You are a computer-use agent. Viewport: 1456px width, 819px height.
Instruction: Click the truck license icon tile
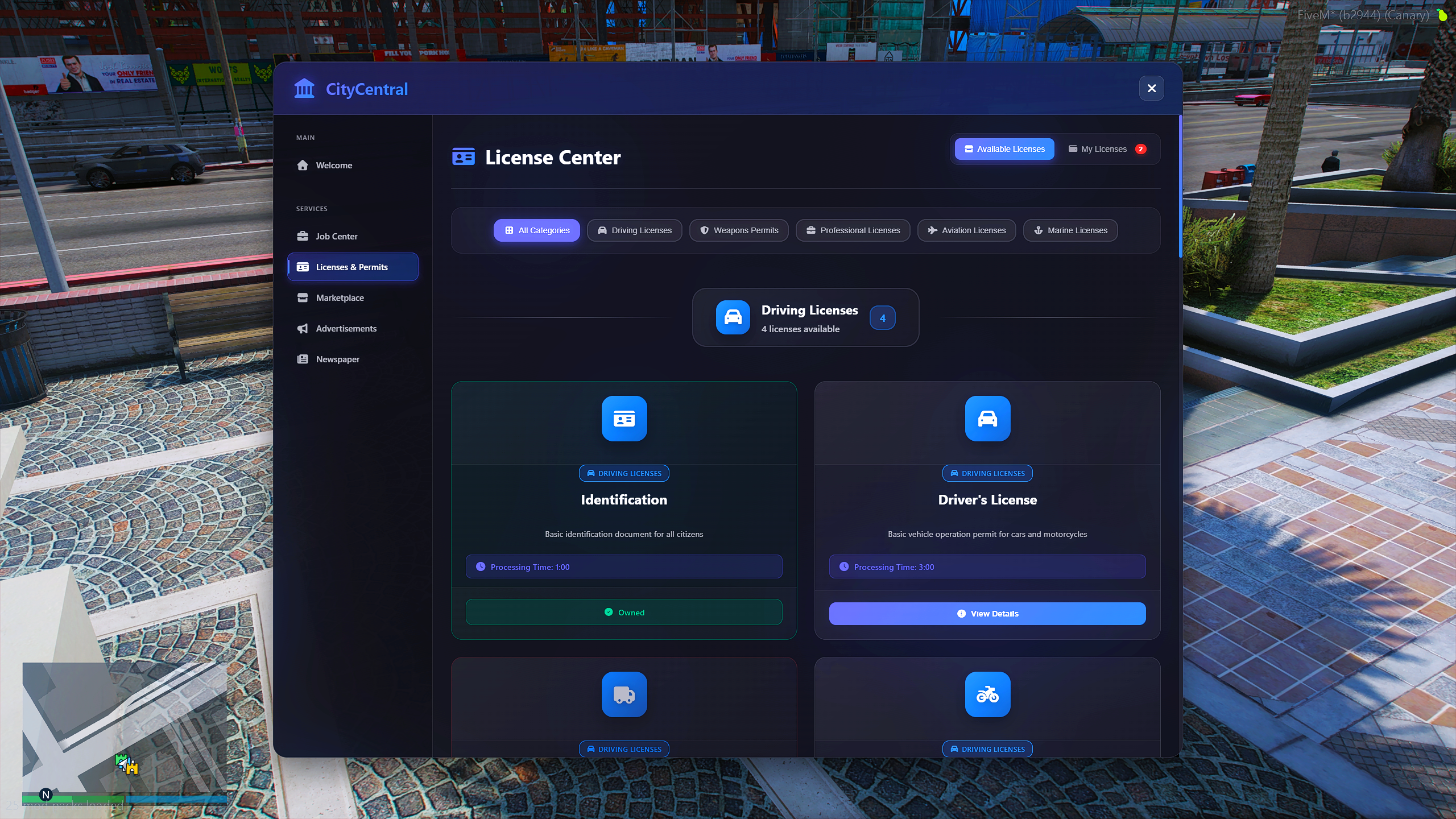[624, 694]
